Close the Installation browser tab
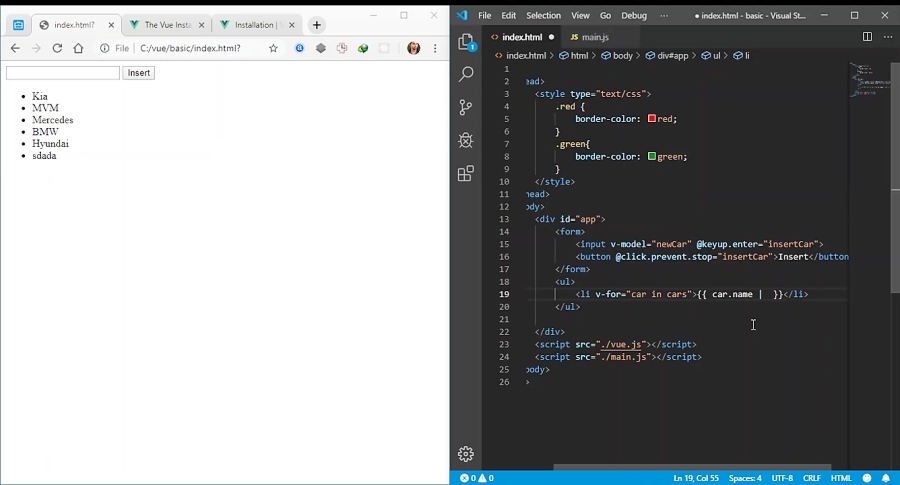Screen dimensions: 900x485 pos(292,25)
